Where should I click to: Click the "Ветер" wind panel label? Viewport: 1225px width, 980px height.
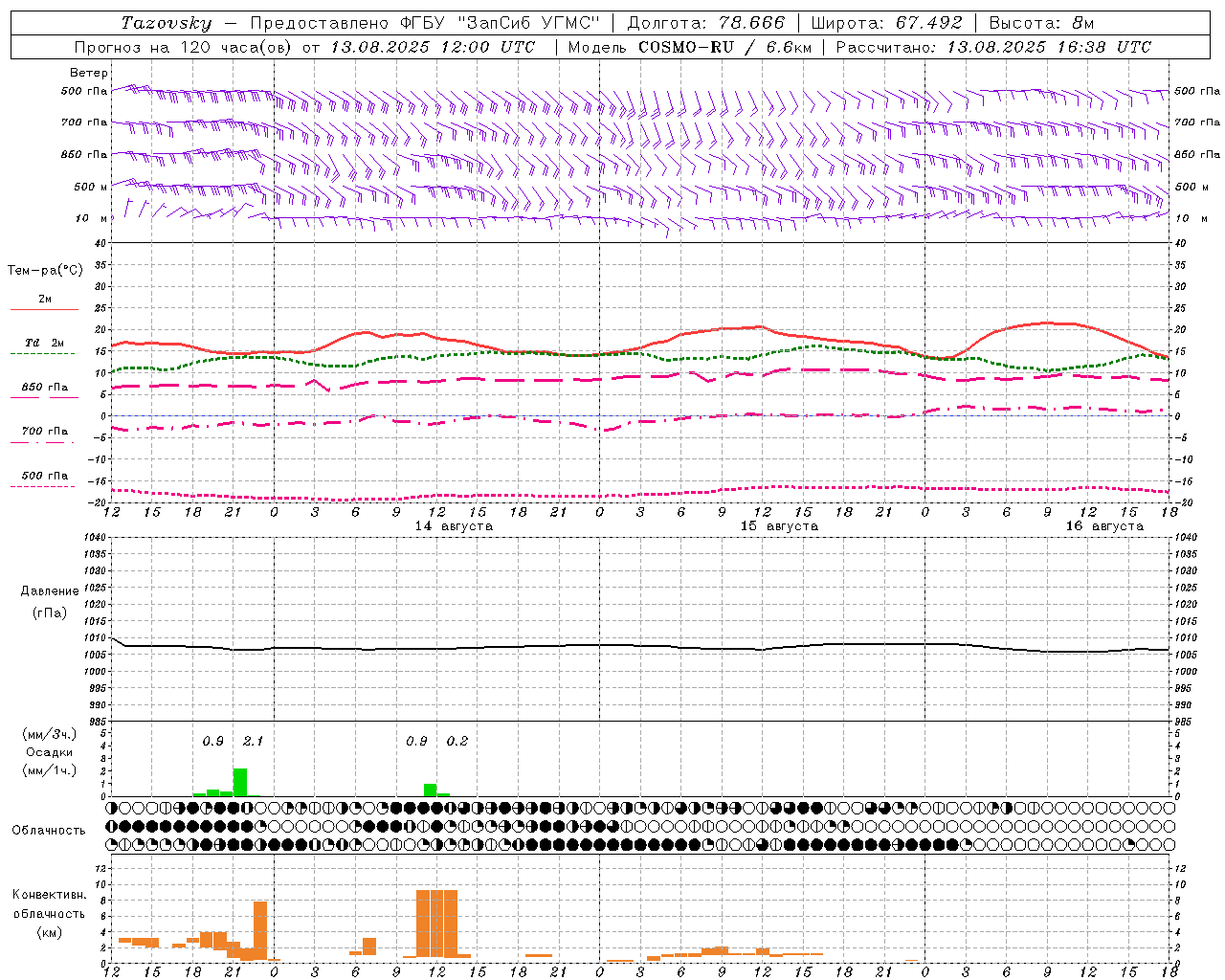pyautogui.click(x=89, y=73)
